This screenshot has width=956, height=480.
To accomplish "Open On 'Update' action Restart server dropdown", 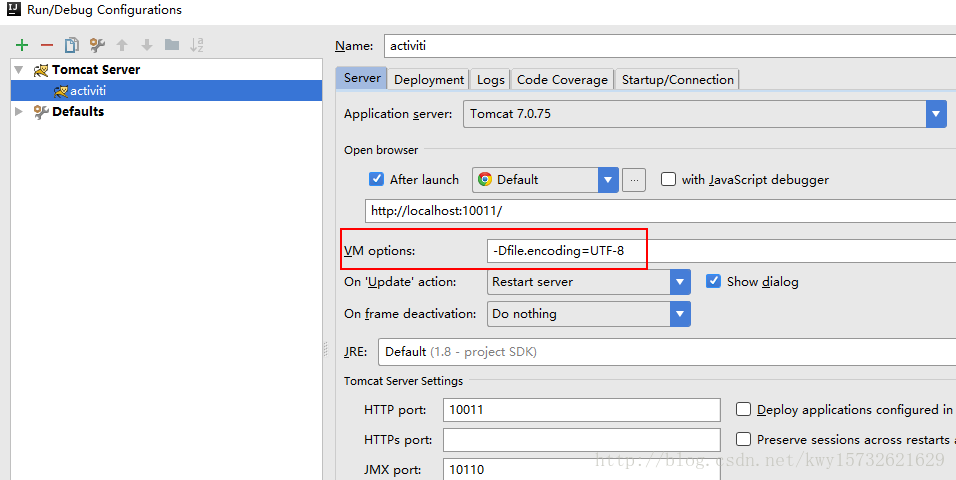I will (589, 282).
